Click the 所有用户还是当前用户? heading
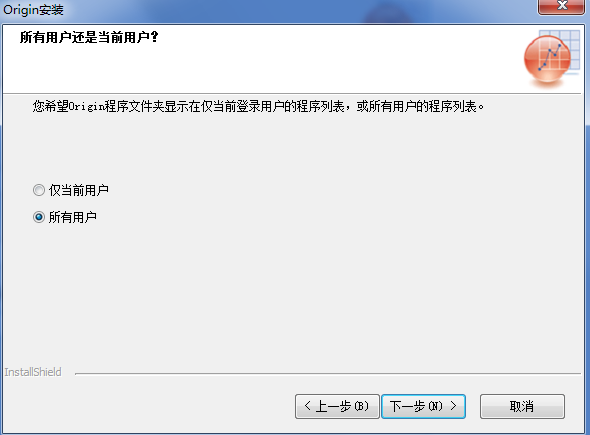The height and width of the screenshot is (435, 590). (x=89, y=37)
